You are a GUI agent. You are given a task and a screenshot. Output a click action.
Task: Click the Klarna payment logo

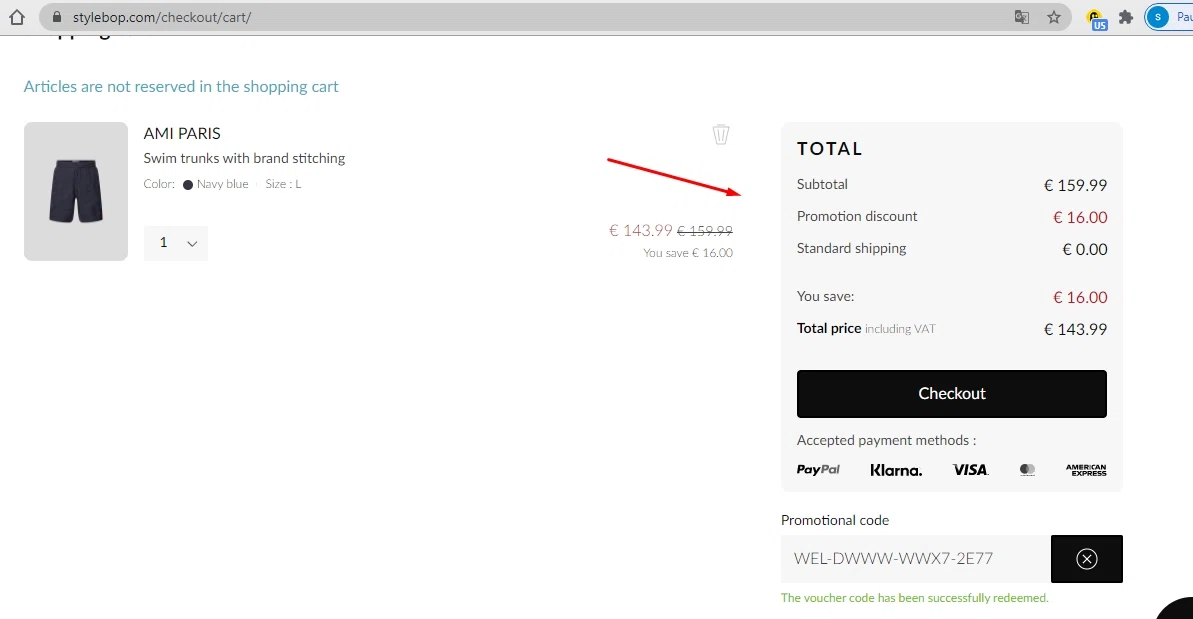coord(896,470)
